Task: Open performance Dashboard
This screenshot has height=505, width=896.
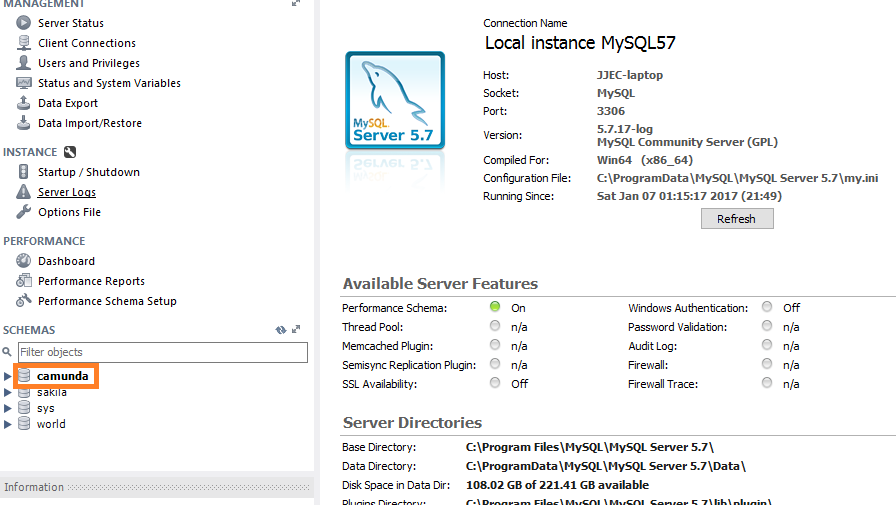Action: [x=66, y=261]
